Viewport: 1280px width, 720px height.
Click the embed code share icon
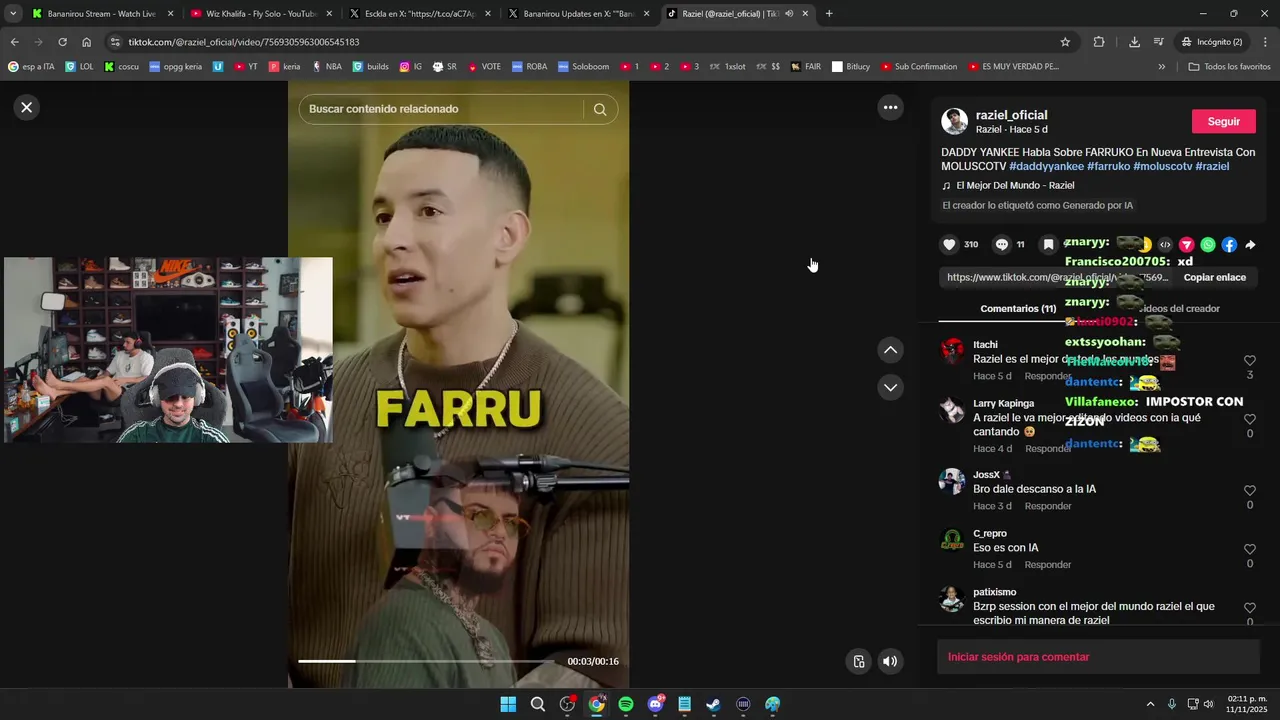pyautogui.click(x=1165, y=244)
